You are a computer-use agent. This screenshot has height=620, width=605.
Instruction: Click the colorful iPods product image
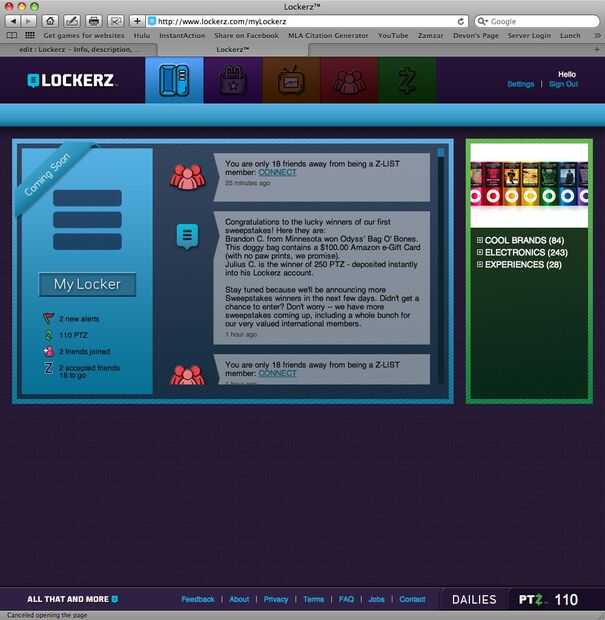[x=529, y=185]
